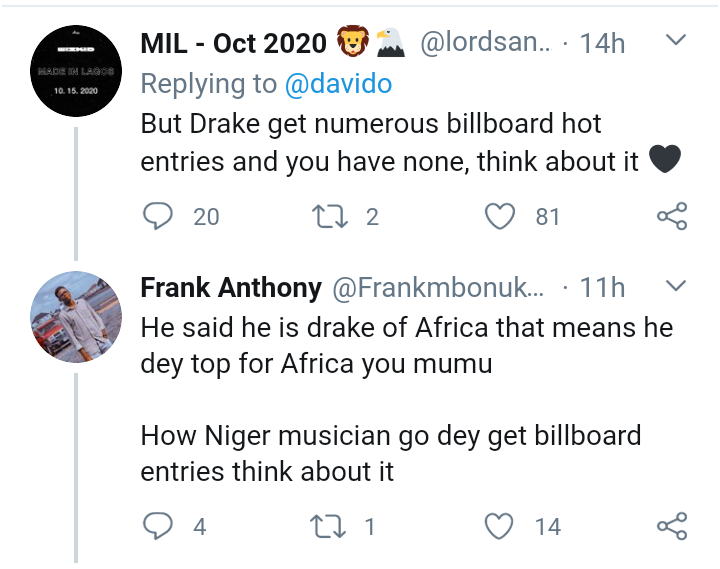Open the @lordsan.. handle
Image resolution: width=720 pixels, height=569 pixels.
pos(485,43)
